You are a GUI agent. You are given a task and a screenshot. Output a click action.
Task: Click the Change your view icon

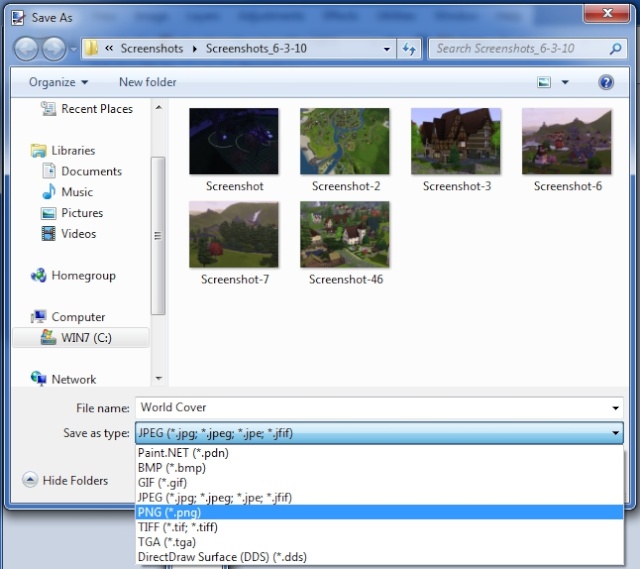click(544, 82)
